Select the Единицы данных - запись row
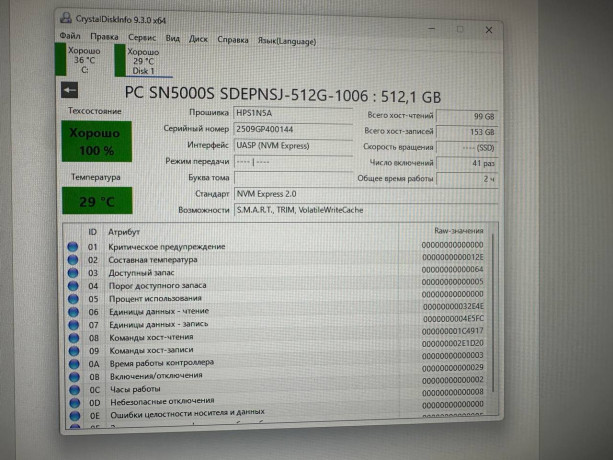This screenshot has width=613, height=460. 276,322
